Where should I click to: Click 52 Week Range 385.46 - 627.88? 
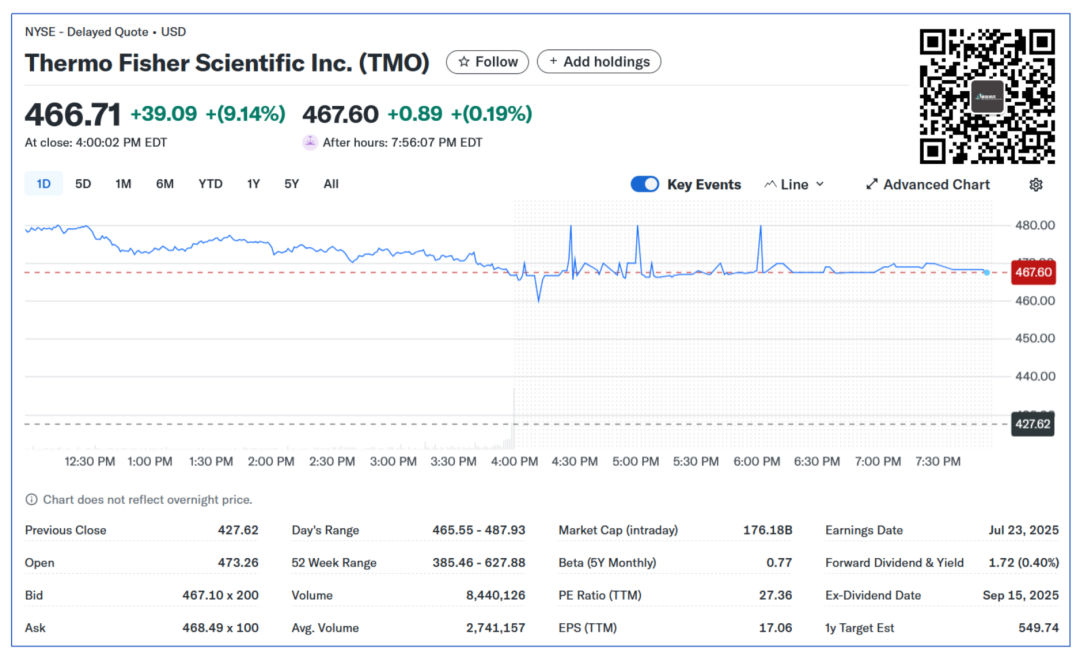point(479,563)
